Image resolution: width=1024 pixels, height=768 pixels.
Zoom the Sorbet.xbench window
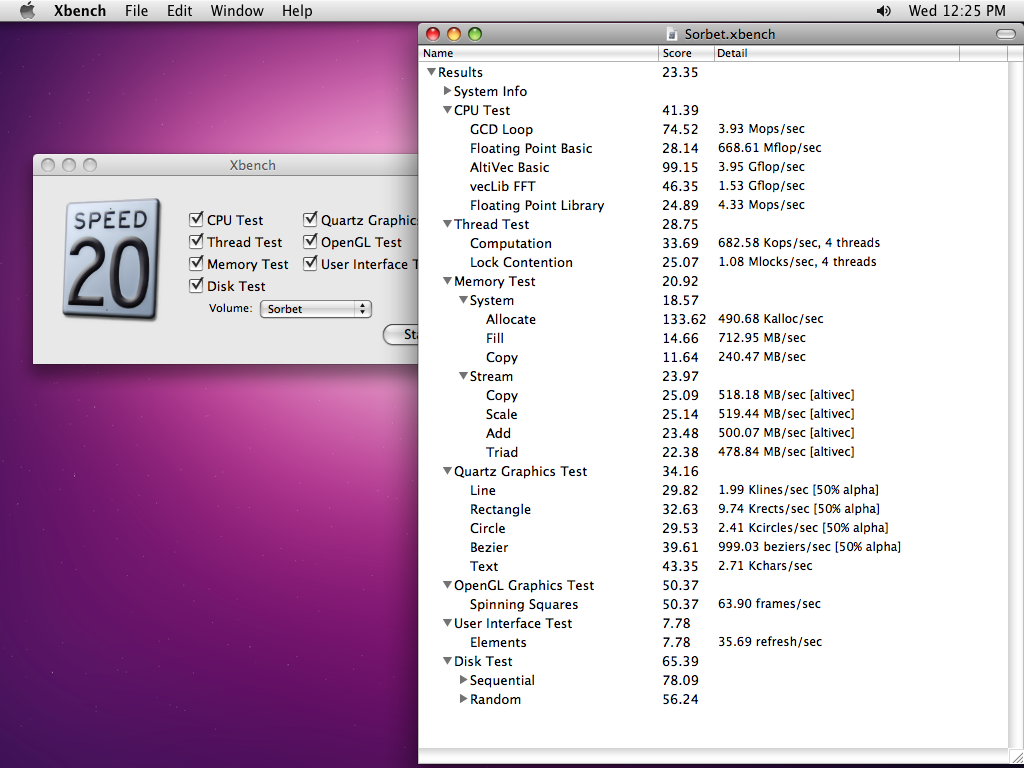(x=475, y=34)
